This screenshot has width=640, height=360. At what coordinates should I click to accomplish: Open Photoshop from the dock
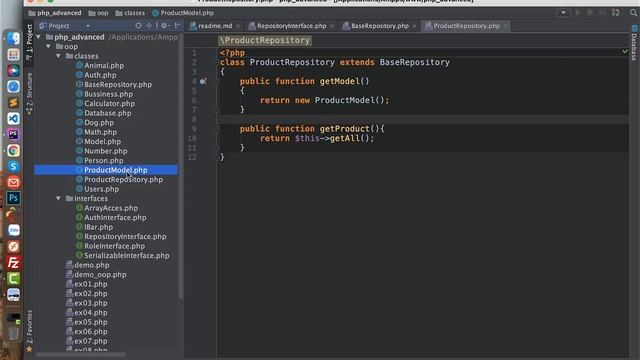pyautogui.click(x=13, y=198)
